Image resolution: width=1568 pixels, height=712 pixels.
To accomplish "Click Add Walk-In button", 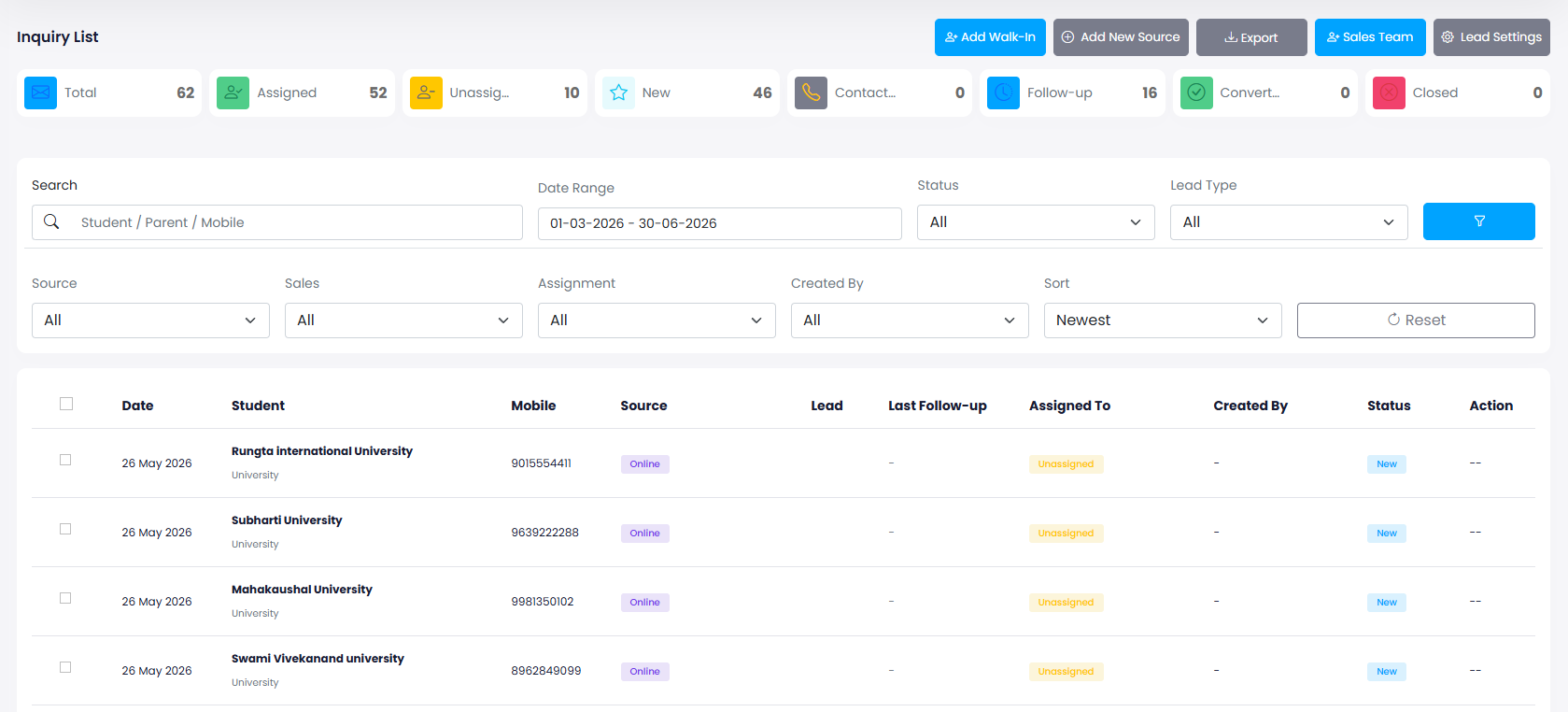I will point(990,37).
